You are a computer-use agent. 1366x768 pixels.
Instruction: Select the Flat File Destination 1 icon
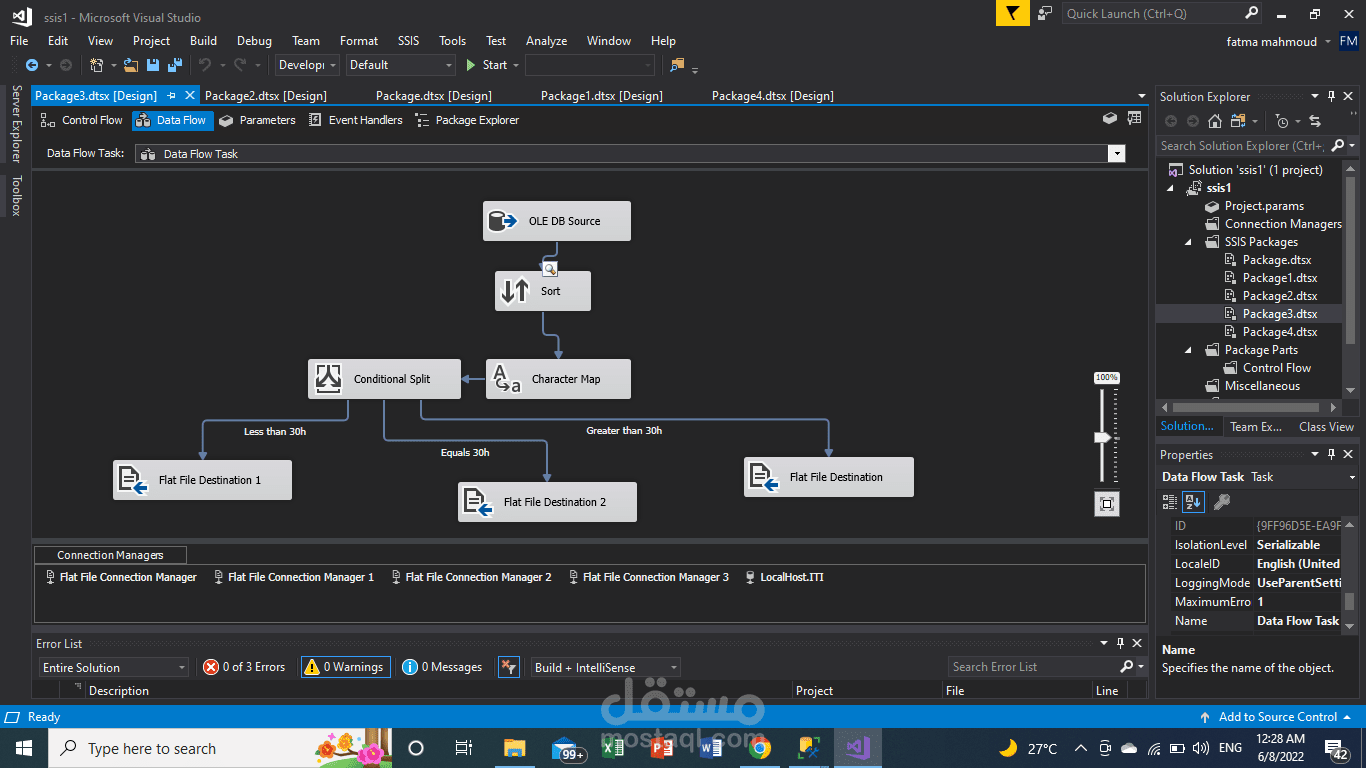134,480
